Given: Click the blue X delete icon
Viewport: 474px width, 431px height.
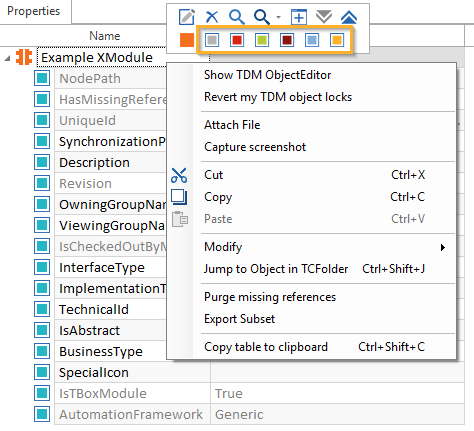Looking at the screenshot, I should (212, 16).
